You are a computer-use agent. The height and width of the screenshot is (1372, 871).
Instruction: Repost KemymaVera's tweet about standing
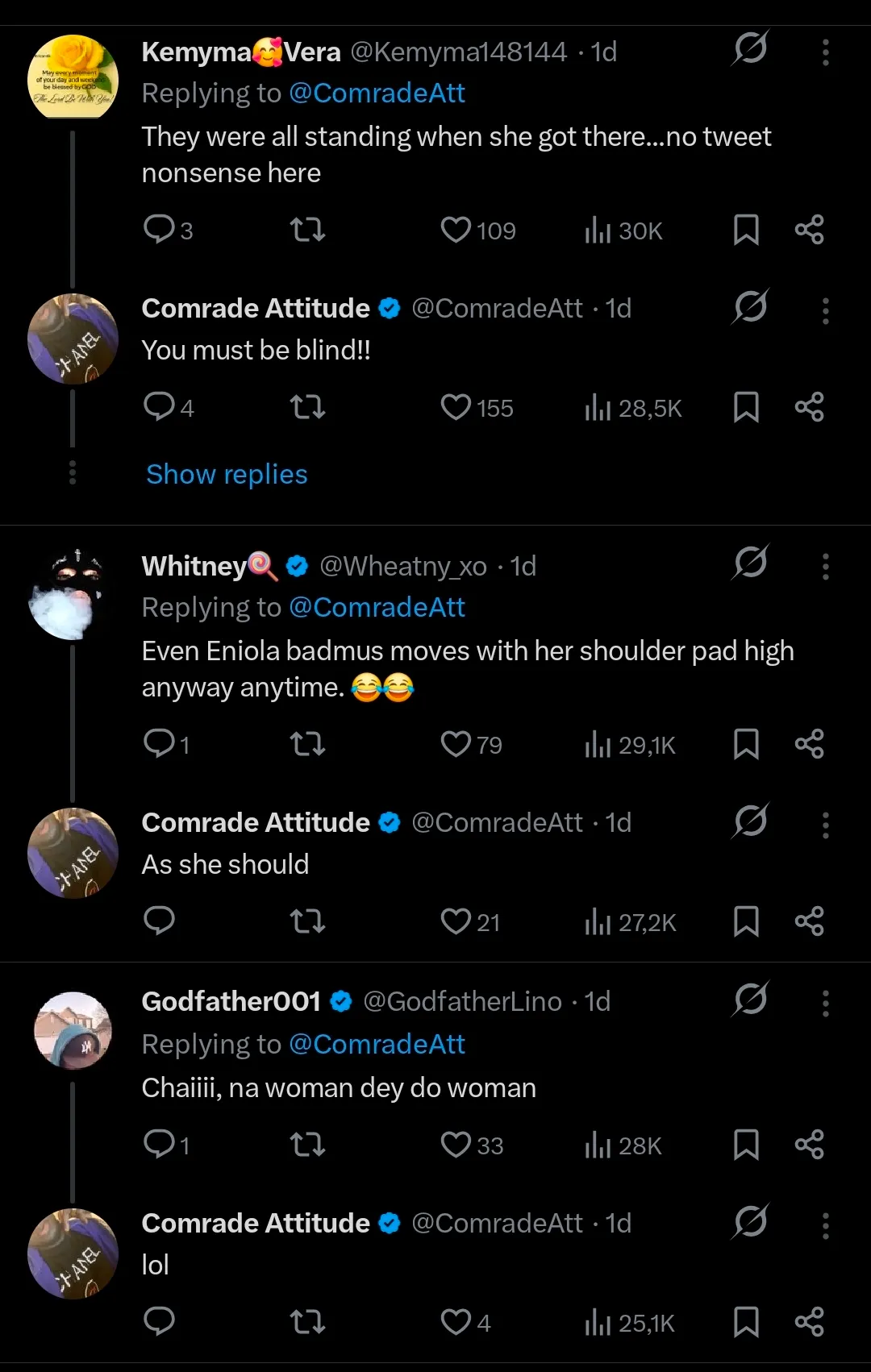click(307, 230)
